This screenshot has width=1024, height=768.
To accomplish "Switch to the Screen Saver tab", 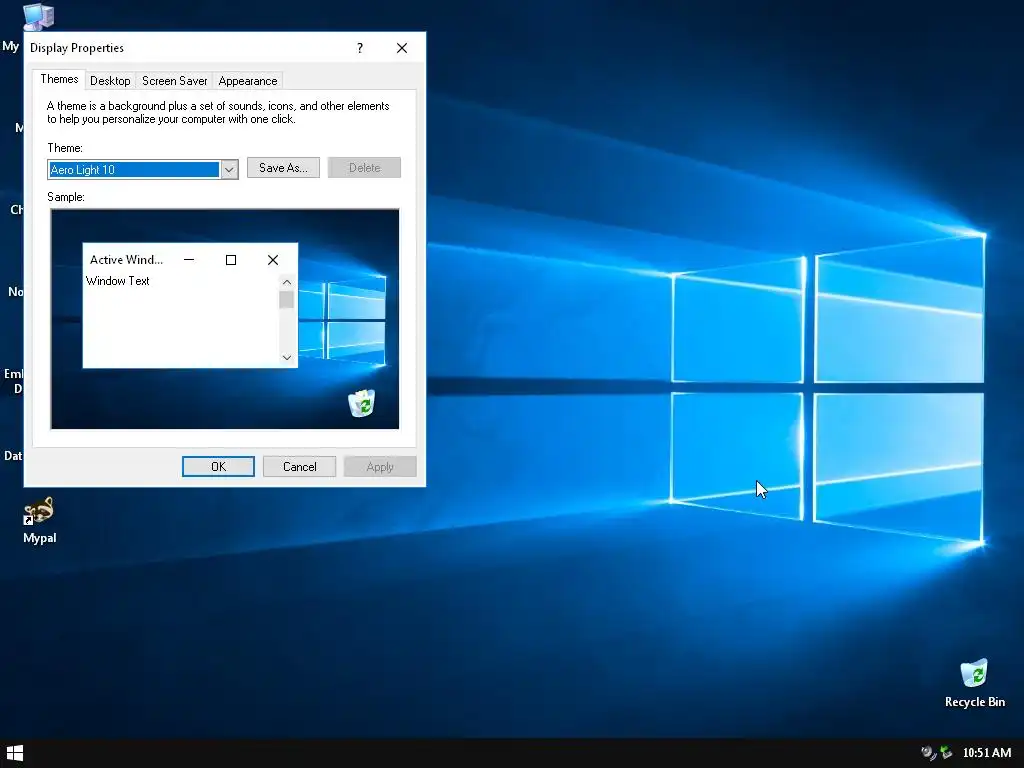I will (x=174, y=81).
